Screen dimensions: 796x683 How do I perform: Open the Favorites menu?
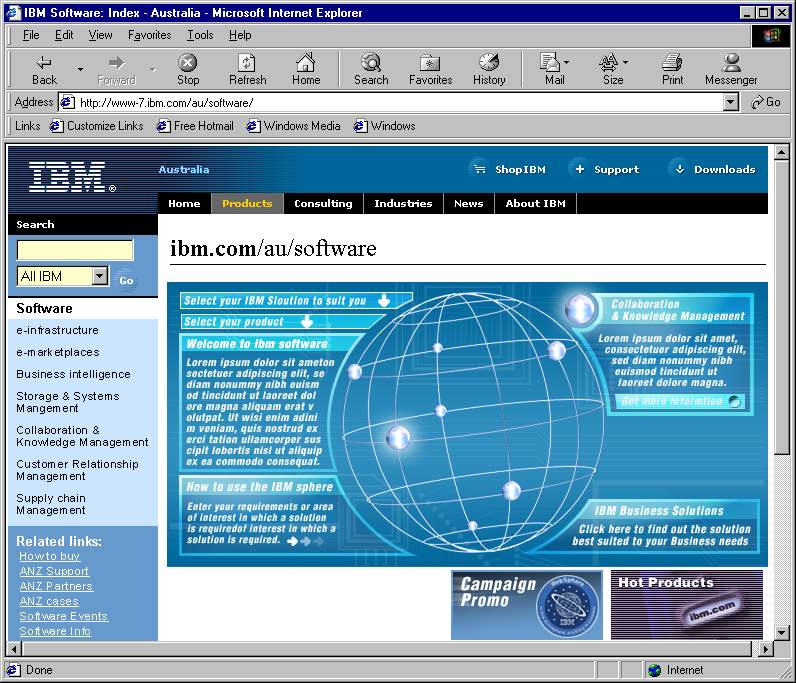tap(149, 35)
